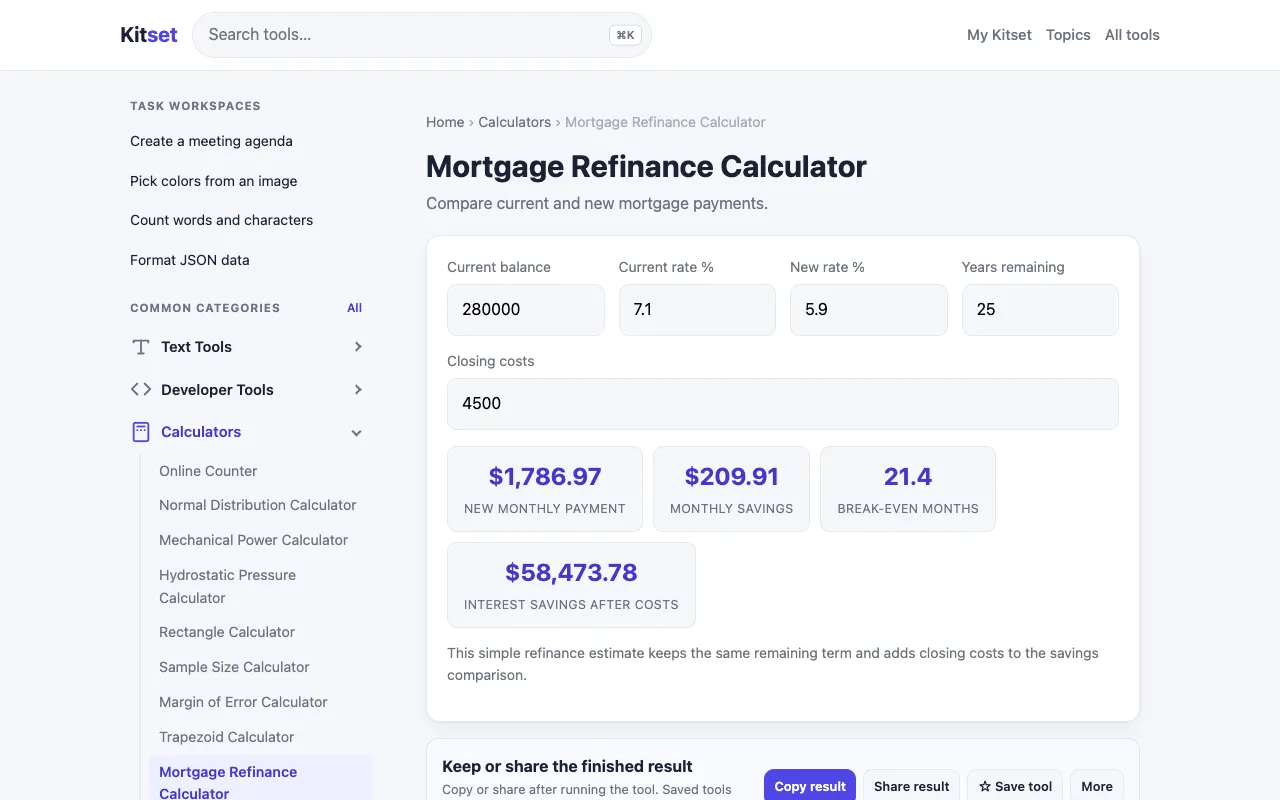Click the Calculators category icon
Image resolution: width=1280 pixels, height=800 pixels.
[x=141, y=432]
